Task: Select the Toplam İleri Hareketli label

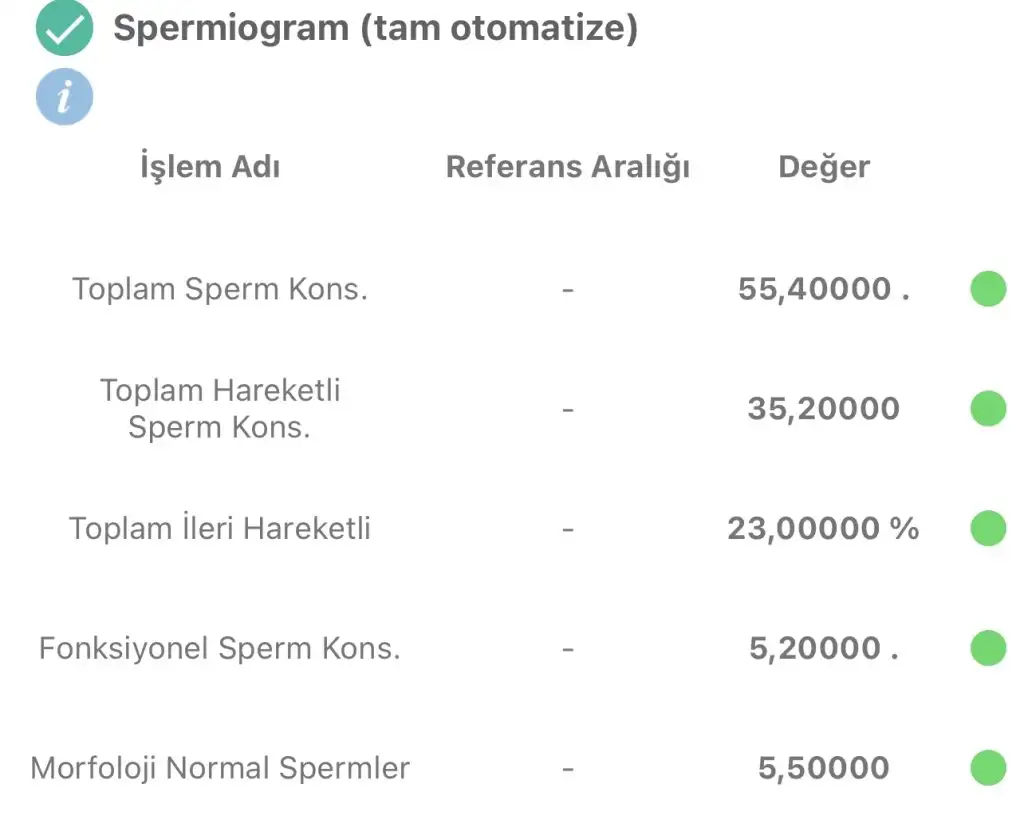Action: pyautogui.click(x=220, y=528)
